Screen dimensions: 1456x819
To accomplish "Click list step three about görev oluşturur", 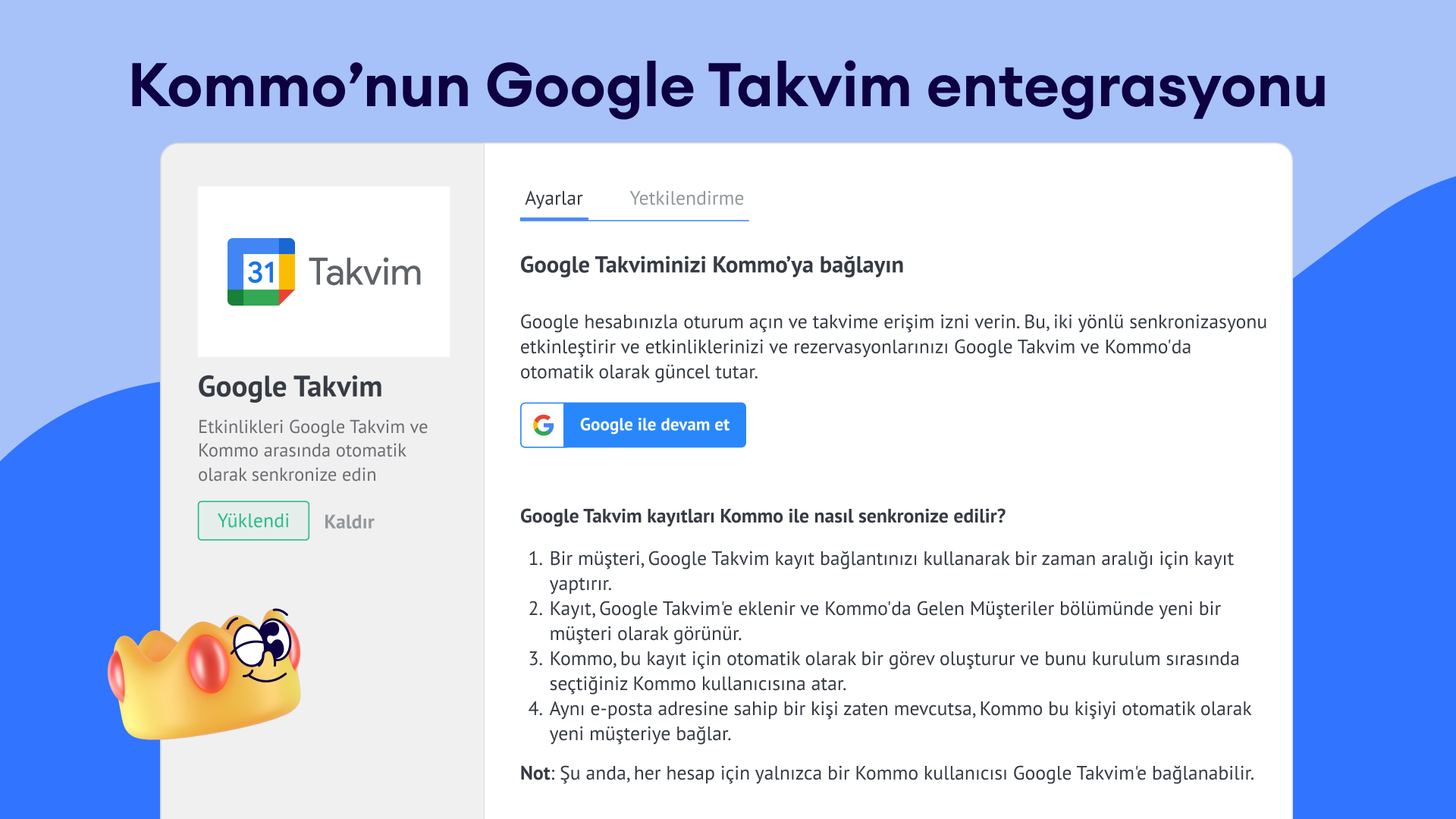I will click(893, 670).
